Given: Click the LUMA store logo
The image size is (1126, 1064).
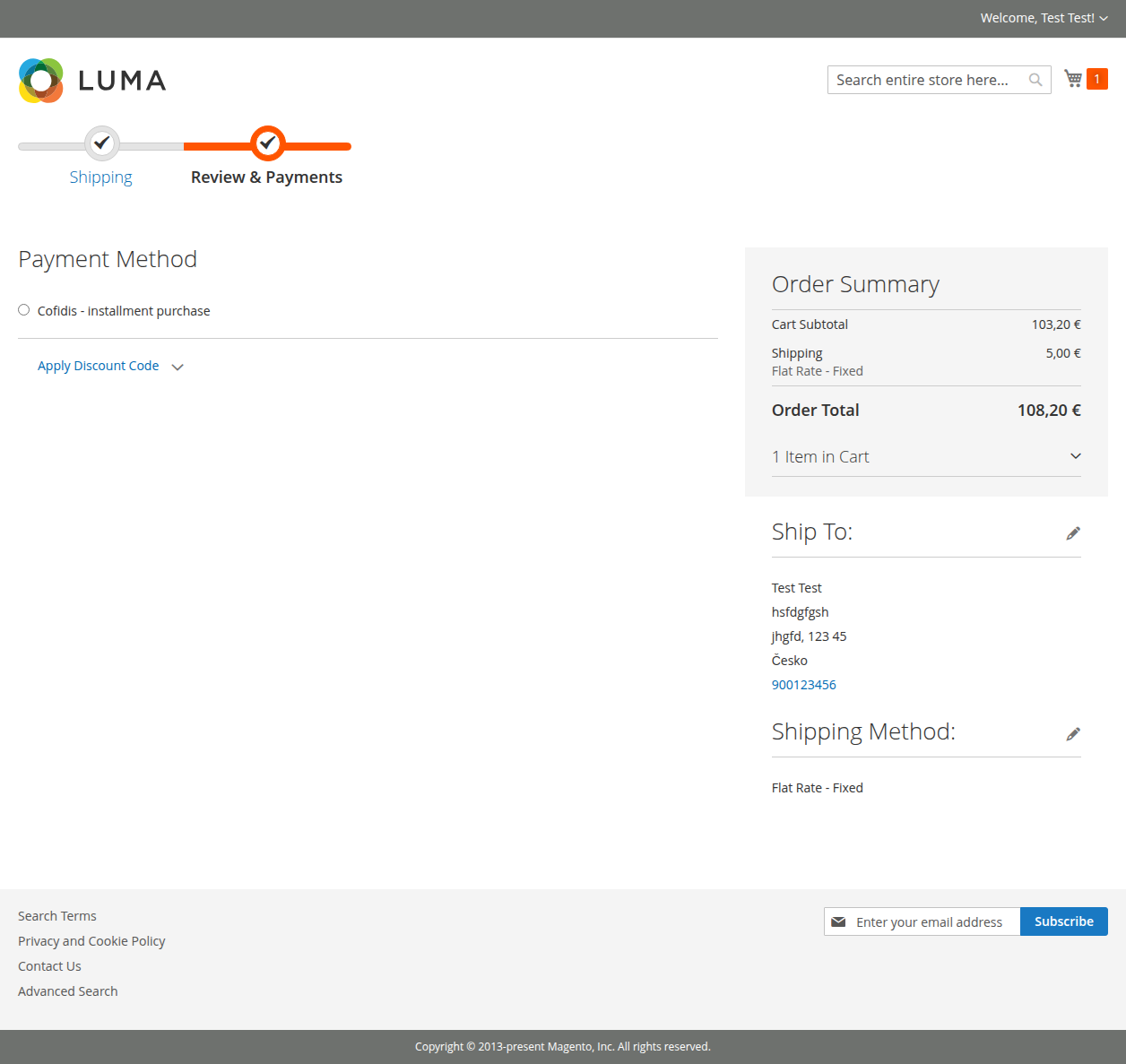Looking at the screenshot, I should click(x=91, y=80).
